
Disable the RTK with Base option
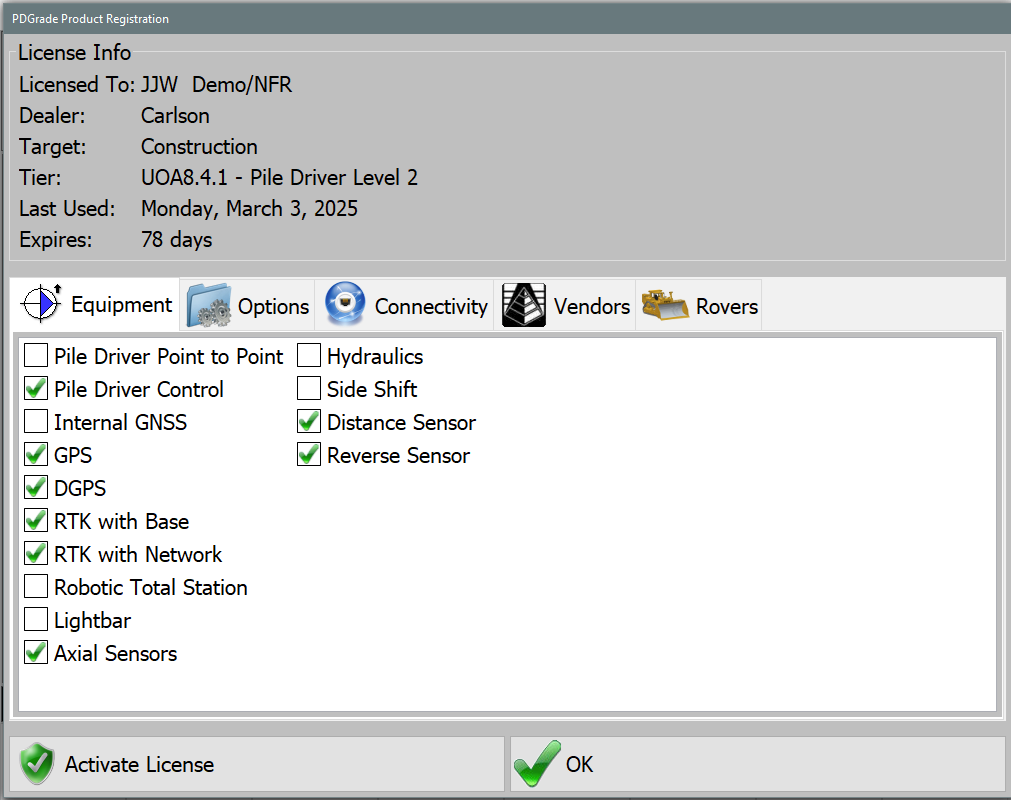37,522
